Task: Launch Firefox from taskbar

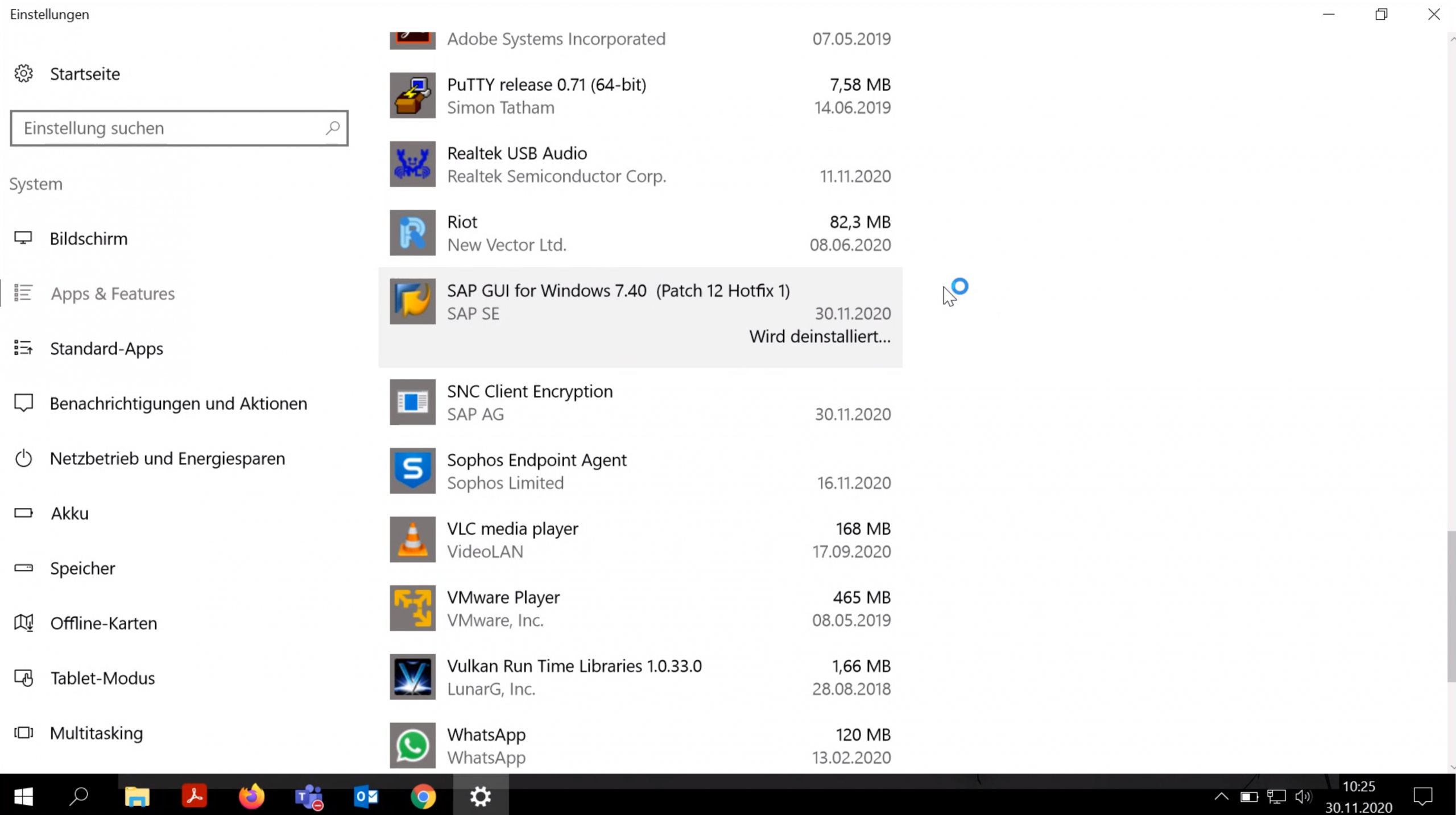Action: point(252,796)
